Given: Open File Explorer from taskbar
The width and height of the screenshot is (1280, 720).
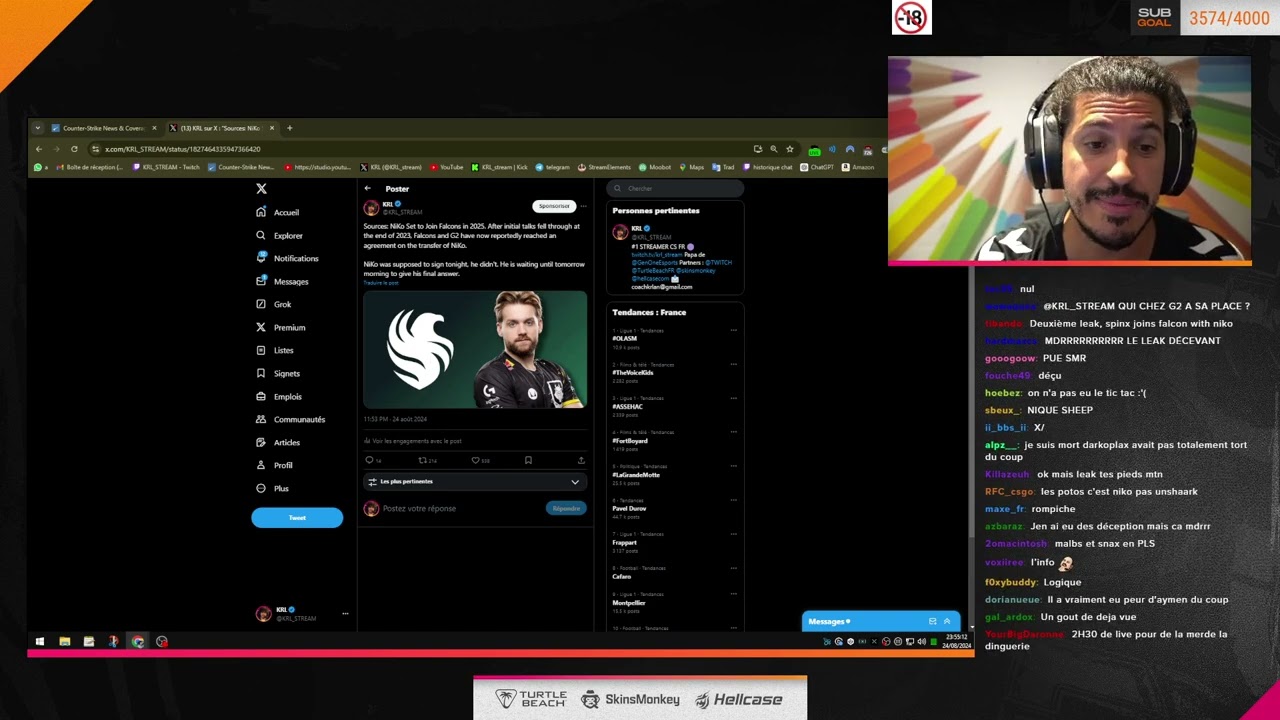Looking at the screenshot, I should pyautogui.click(x=64, y=642).
